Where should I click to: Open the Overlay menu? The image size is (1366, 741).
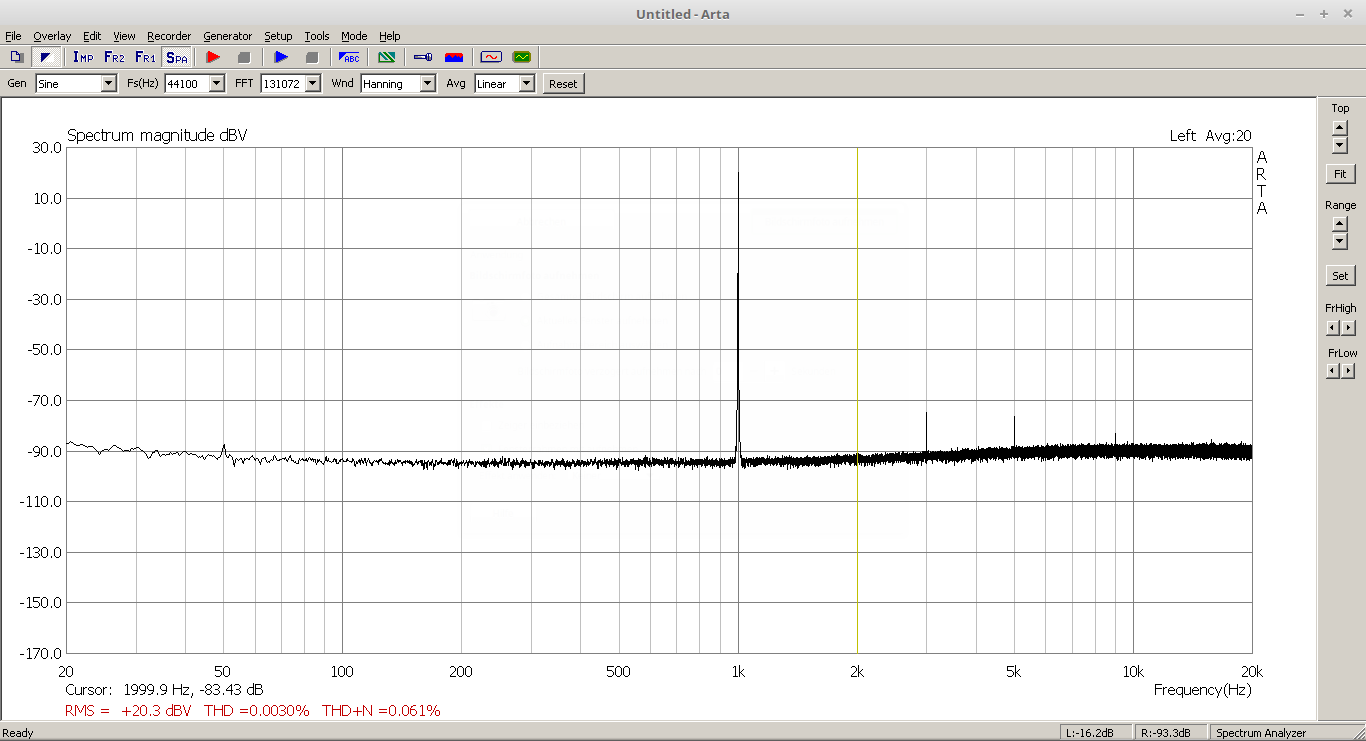click(52, 36)
